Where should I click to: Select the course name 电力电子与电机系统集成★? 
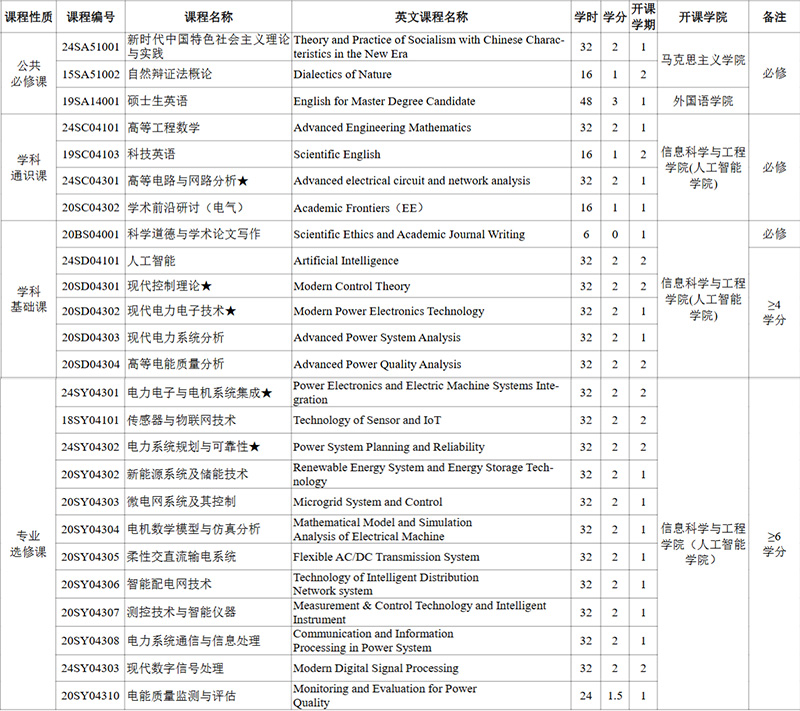pyautogui.click(x=199, y=393)
